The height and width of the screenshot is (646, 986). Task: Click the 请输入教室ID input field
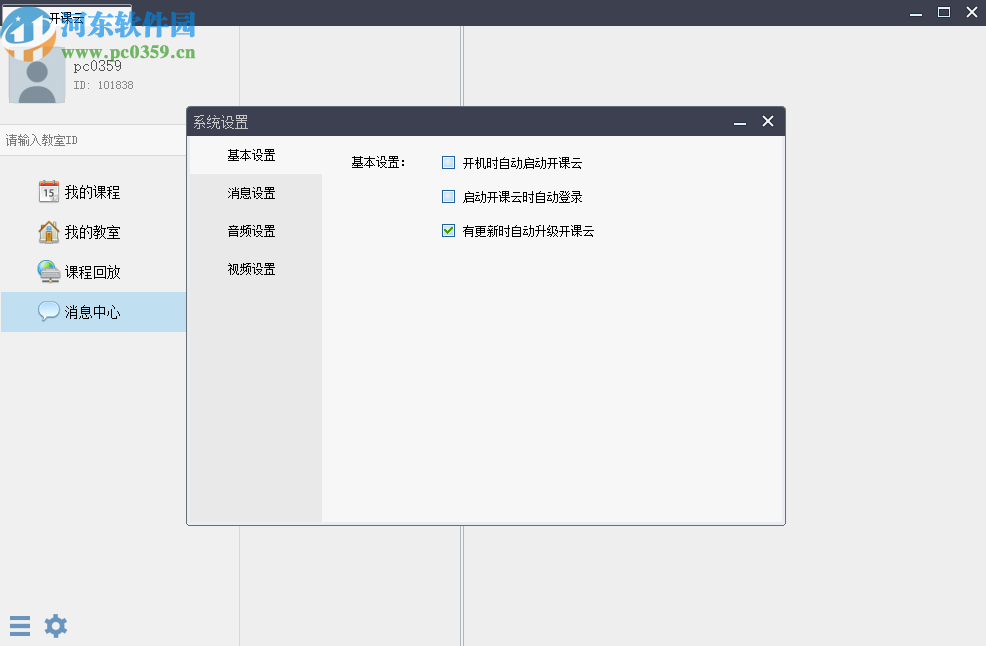90,140
